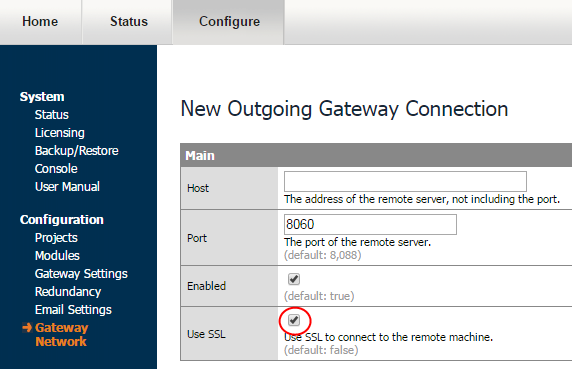The image size is (572, 369).
Task: Switch to the Status tab
Action: click(129, 22)
